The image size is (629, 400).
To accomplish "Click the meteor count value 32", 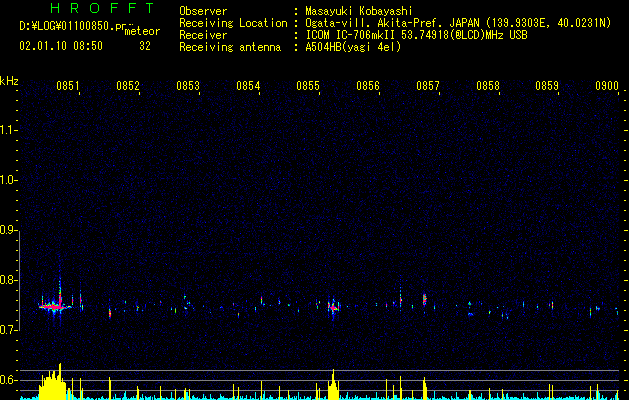I will tap(145, 46).
